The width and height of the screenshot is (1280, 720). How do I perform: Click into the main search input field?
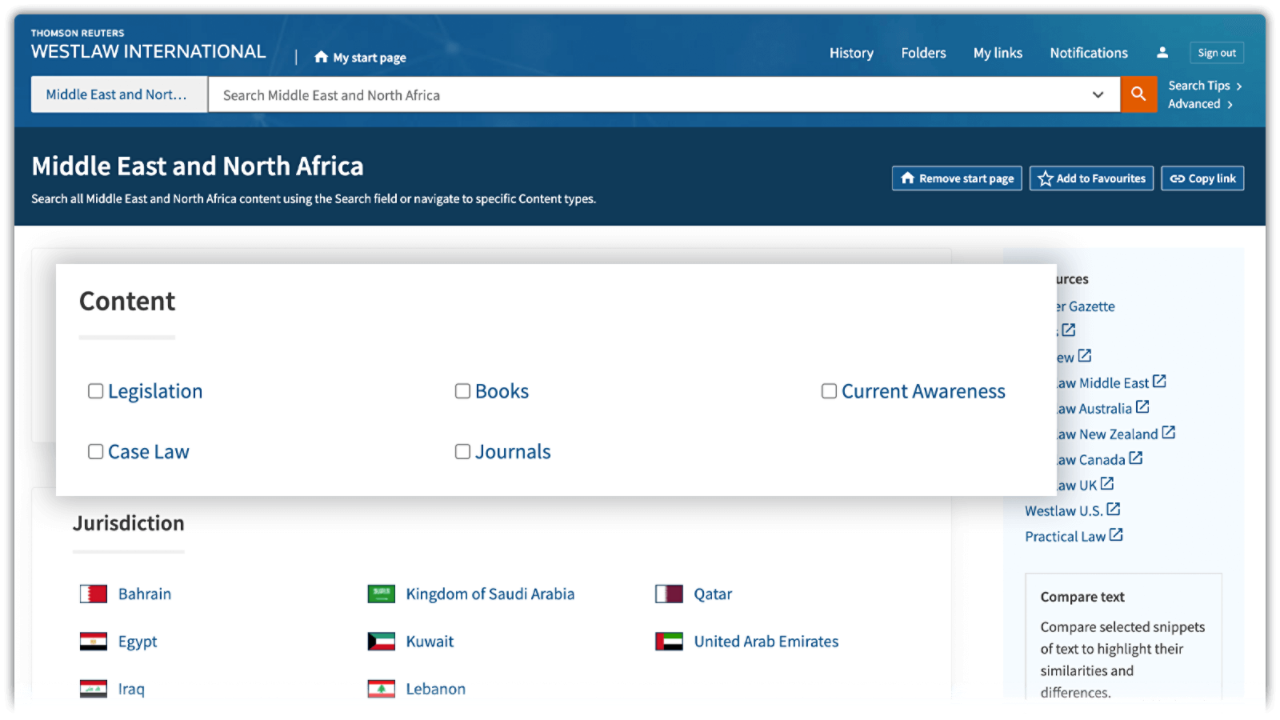pyautogui.click(x=640, y=95)
